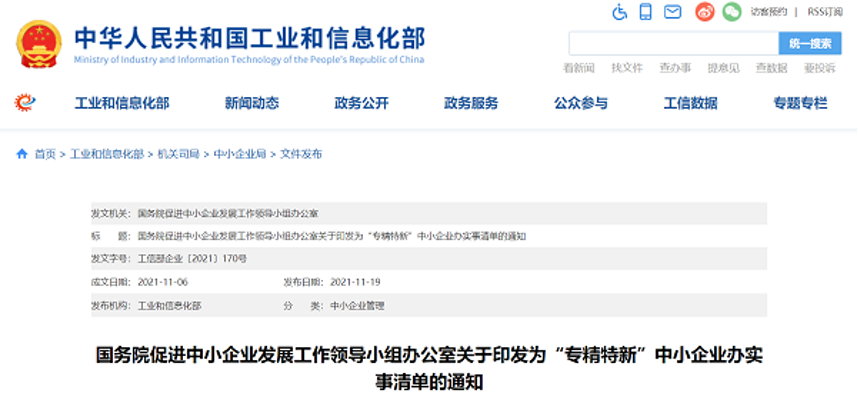The width and height of the screenshot is (858, 404).
Task: Open the WeChat social icon
Action: coord(732,12)
